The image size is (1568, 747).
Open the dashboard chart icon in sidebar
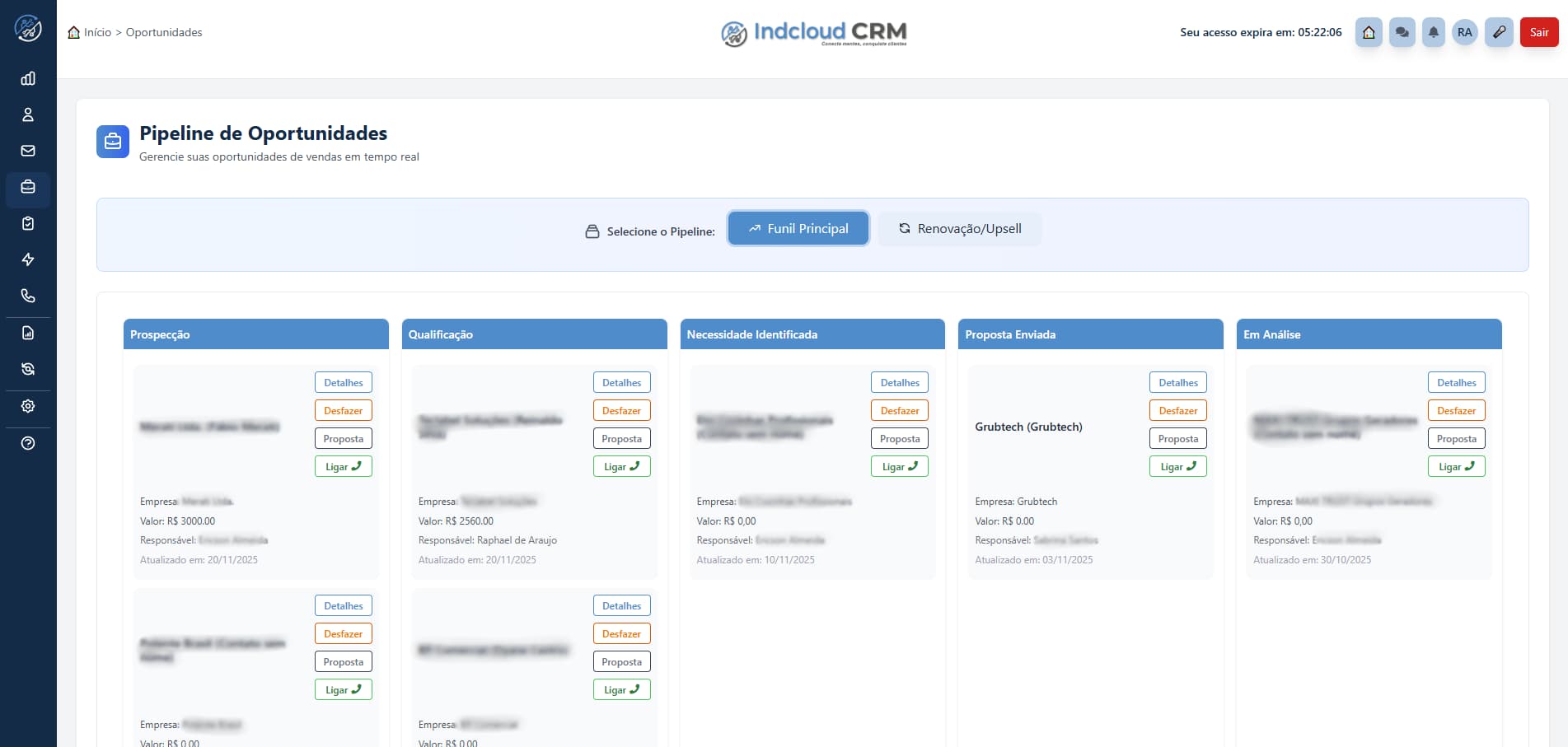(x=28, y=78)
